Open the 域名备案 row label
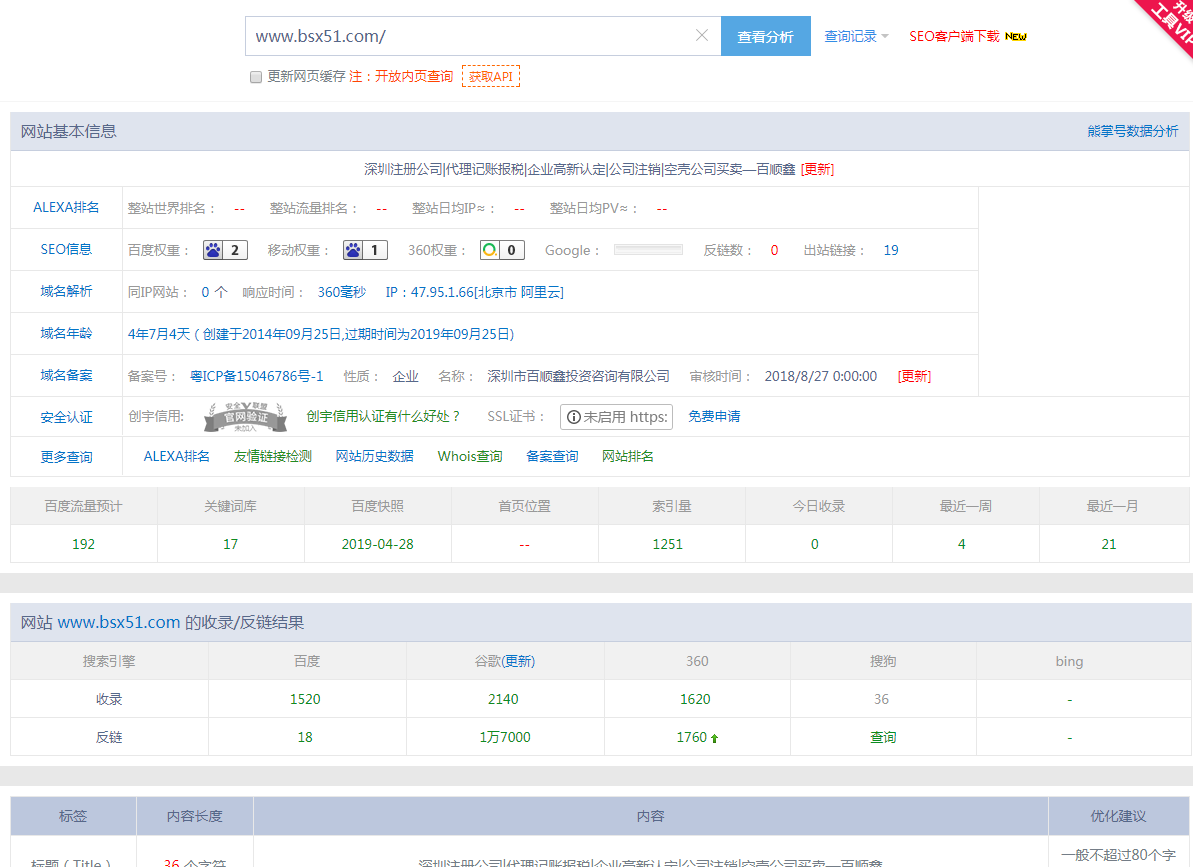Image resolution: width=1193 pixels, height=867 pixels. (66, 376)
